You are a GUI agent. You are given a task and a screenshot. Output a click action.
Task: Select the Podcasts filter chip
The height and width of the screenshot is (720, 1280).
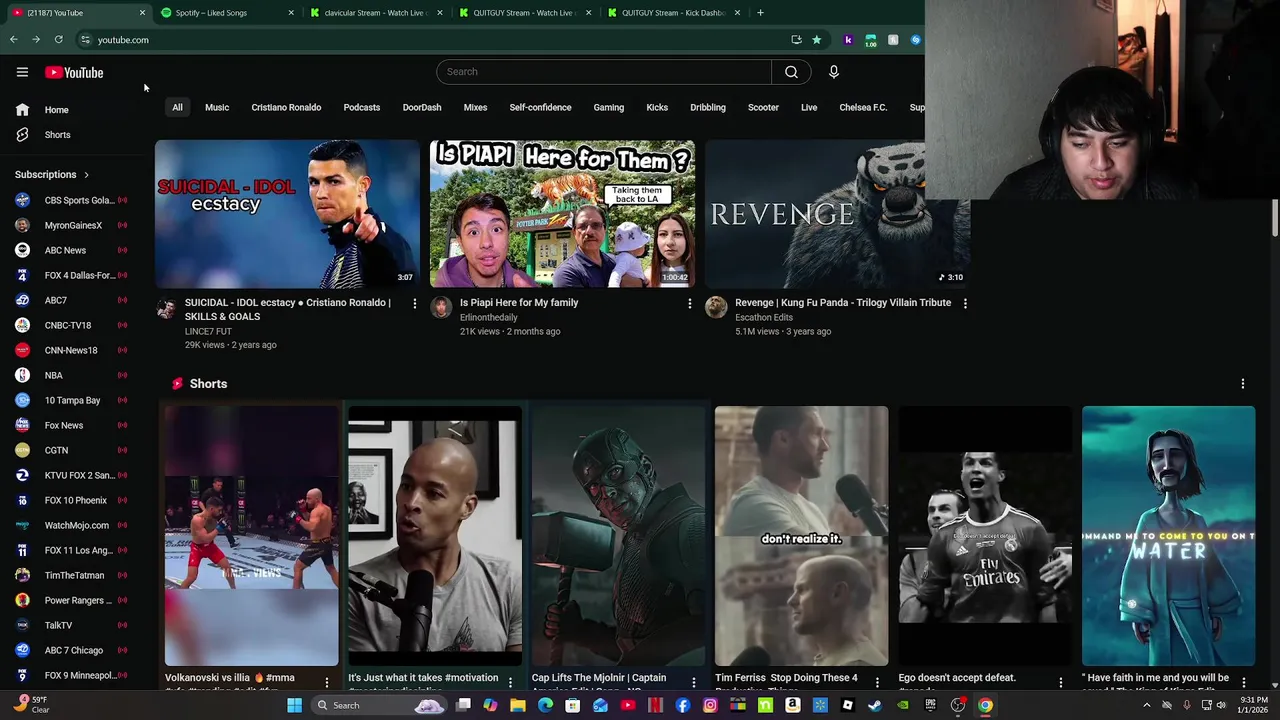(x=362, y=107)
